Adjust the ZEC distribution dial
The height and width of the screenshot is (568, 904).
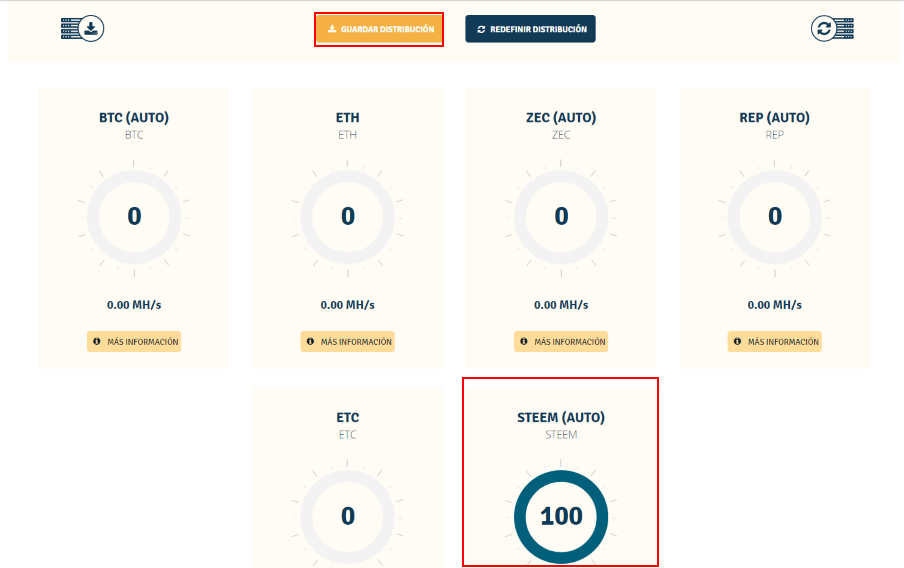[561, 217]
